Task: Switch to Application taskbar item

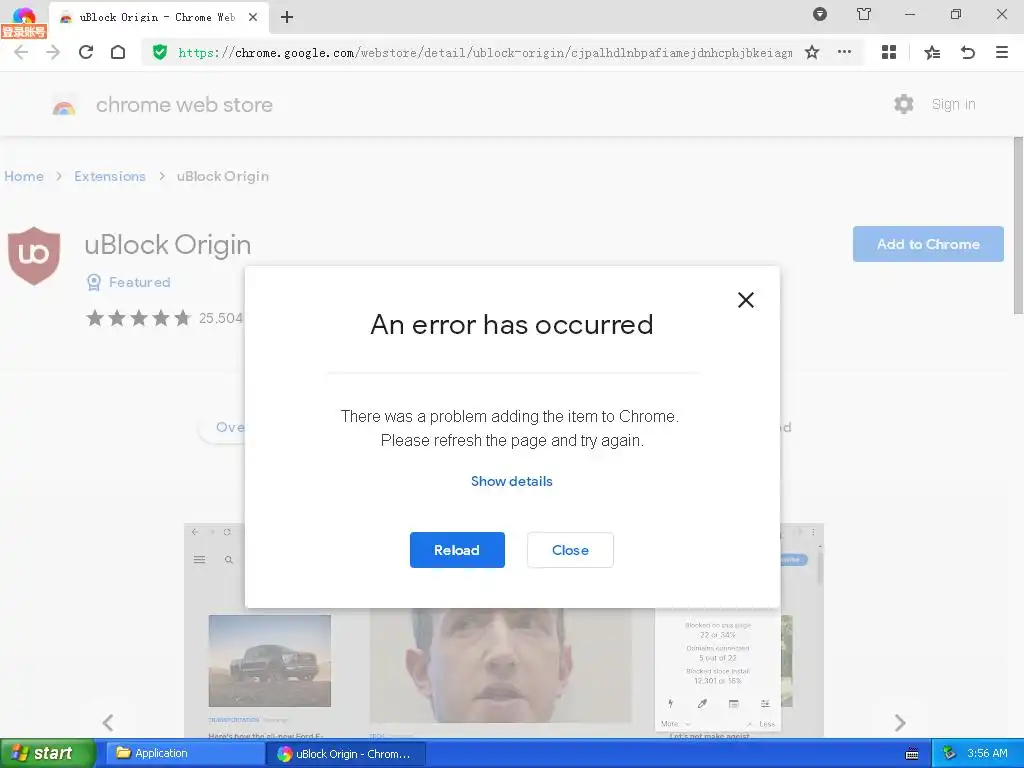Action: coord(184,753)
